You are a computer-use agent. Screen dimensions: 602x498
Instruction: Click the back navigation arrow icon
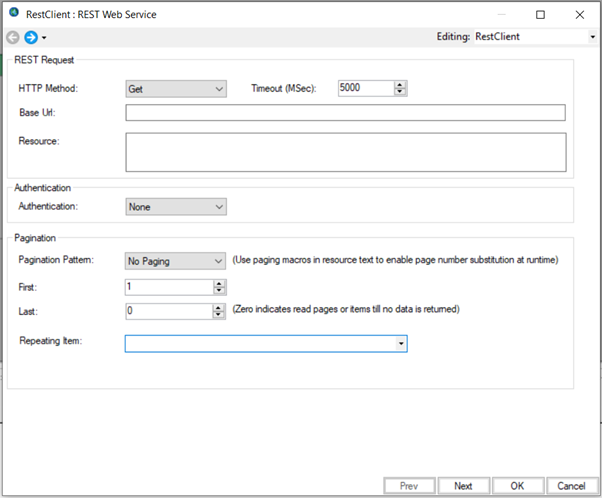(x=13, y=37)
